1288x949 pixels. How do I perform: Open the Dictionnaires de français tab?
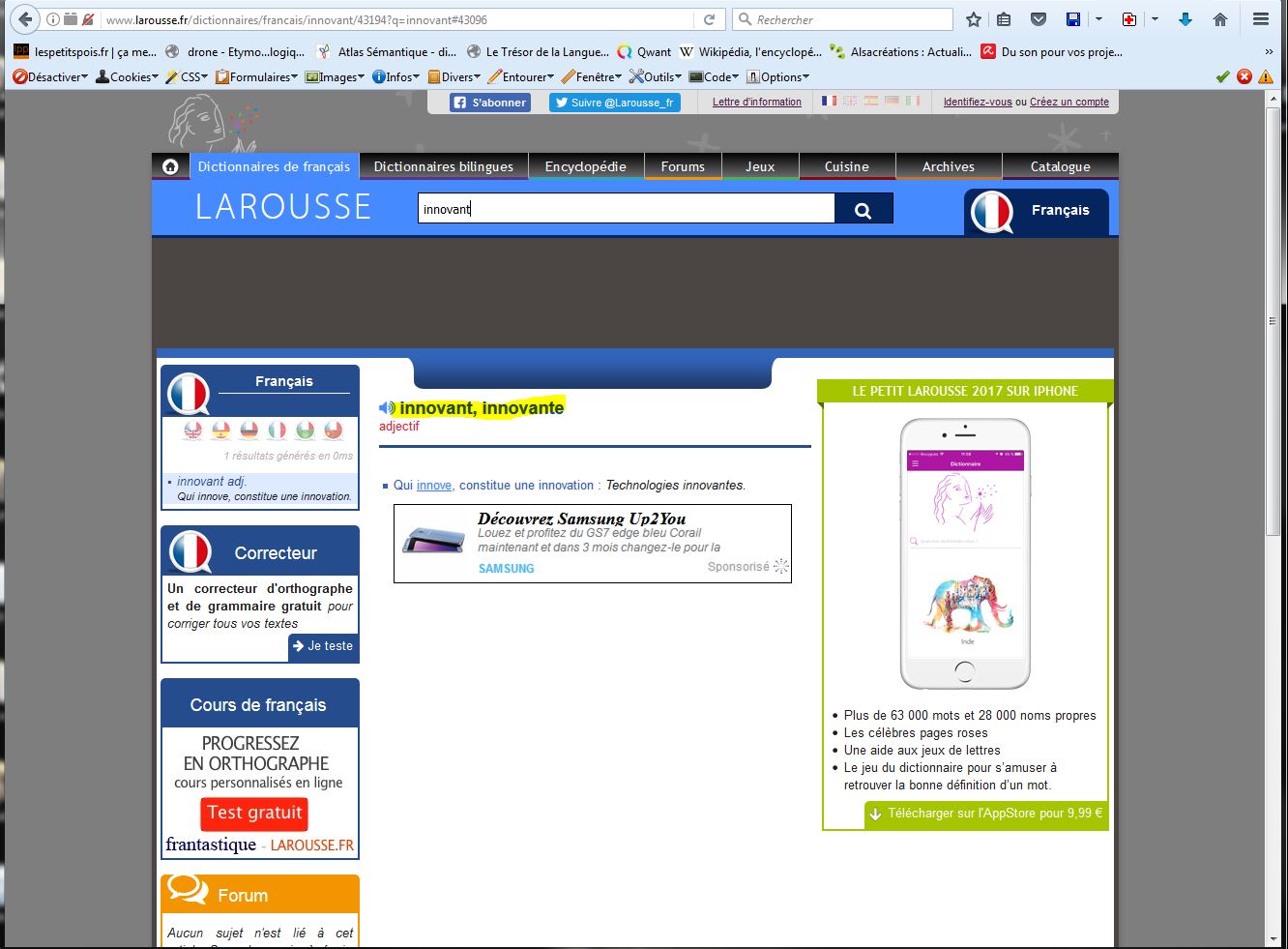[274, 166]
